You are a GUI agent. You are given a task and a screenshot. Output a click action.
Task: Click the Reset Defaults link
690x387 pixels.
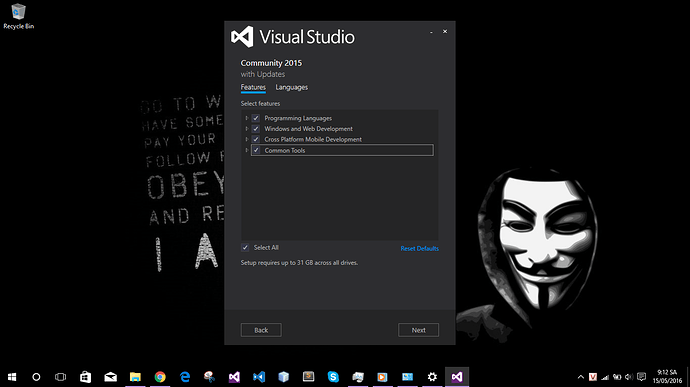419,248
